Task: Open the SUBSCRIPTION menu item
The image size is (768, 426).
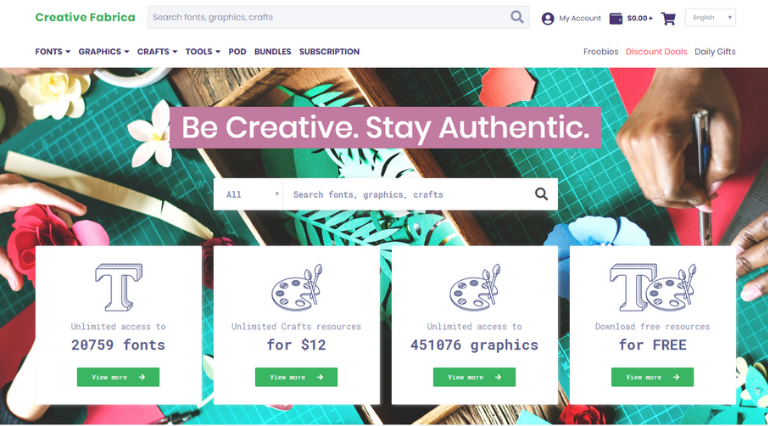Action: coord(329,51)
